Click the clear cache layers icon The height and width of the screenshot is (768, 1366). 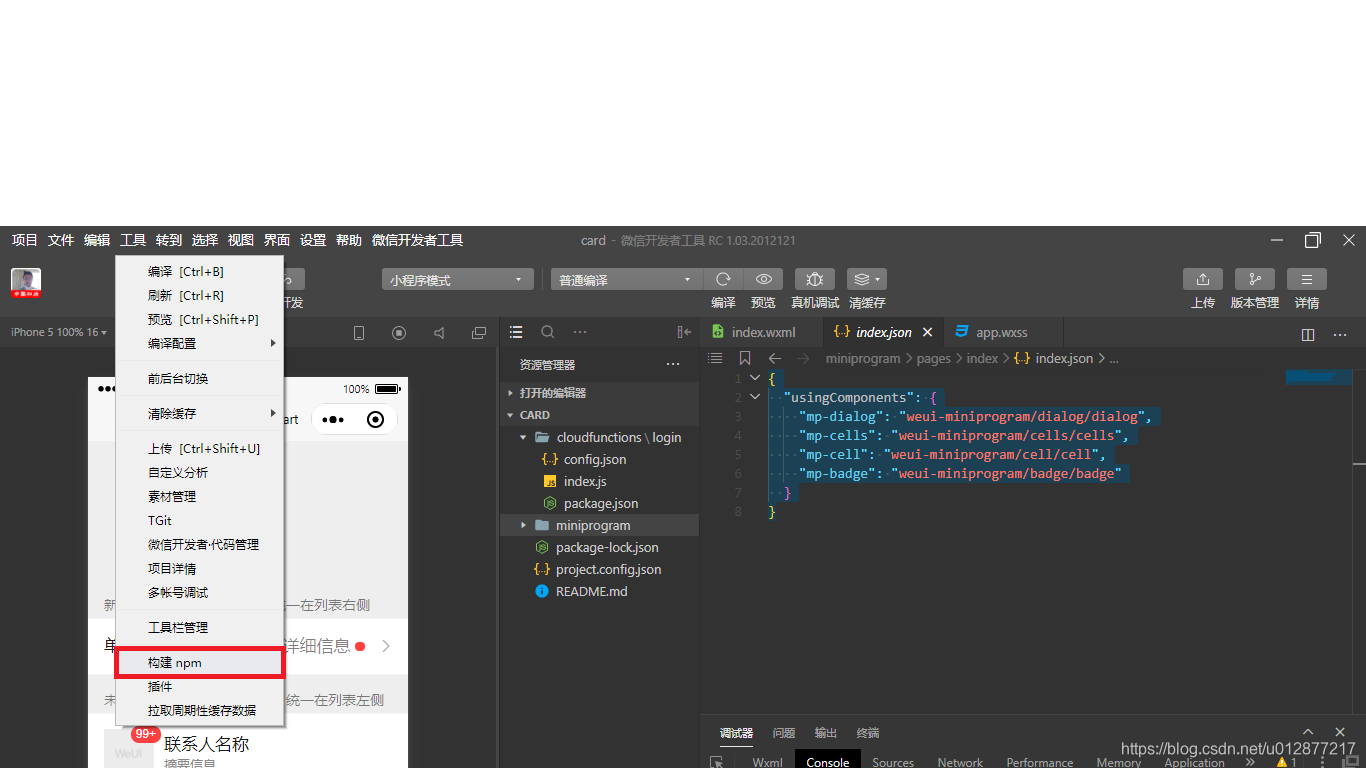point(866,280)
